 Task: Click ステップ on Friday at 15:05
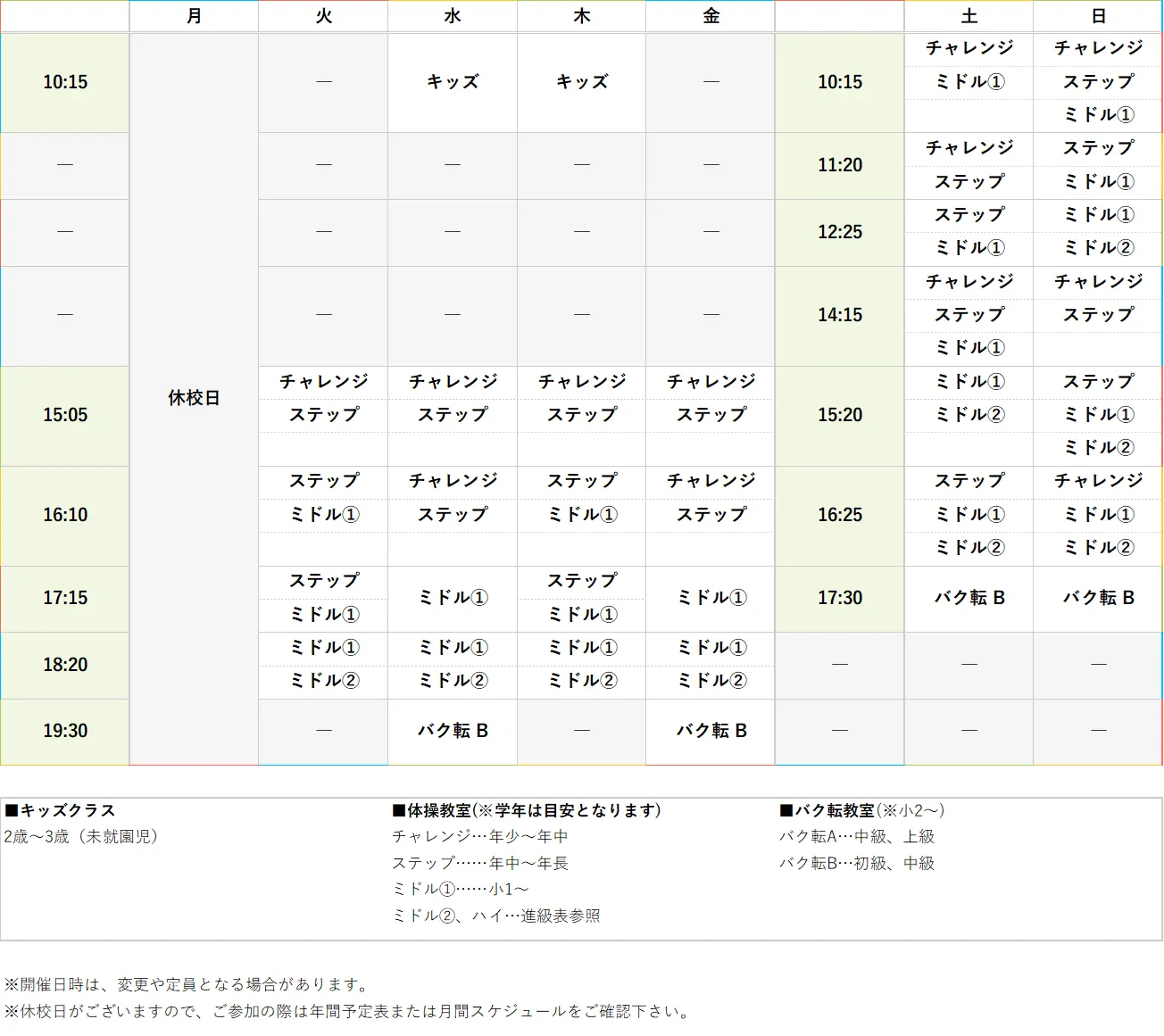tap(710, 414)
